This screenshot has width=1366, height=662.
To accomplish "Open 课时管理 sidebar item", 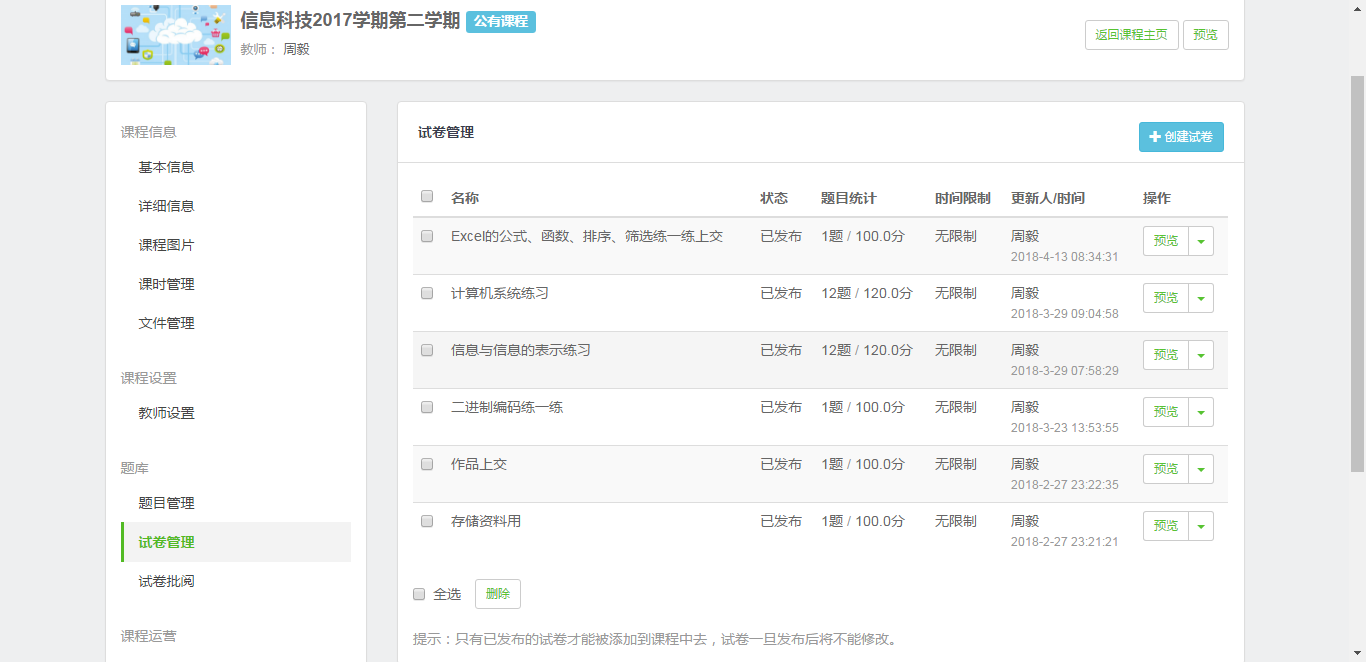I will coord(166,284).
